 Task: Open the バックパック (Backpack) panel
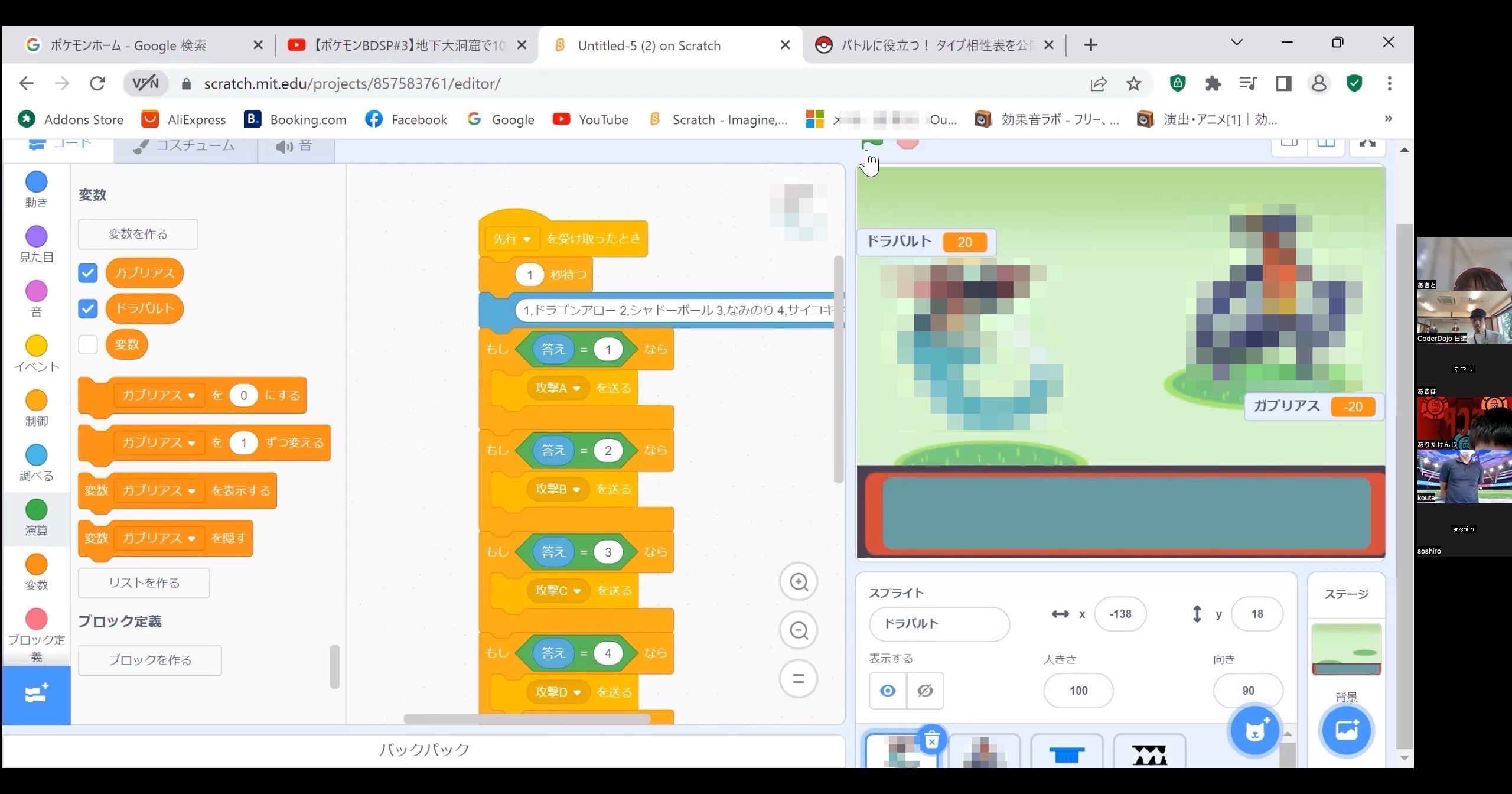point(424,750)
